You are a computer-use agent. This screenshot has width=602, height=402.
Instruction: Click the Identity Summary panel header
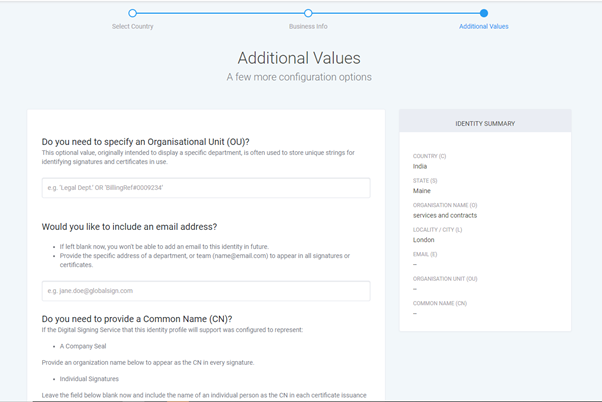pos(485,123)
